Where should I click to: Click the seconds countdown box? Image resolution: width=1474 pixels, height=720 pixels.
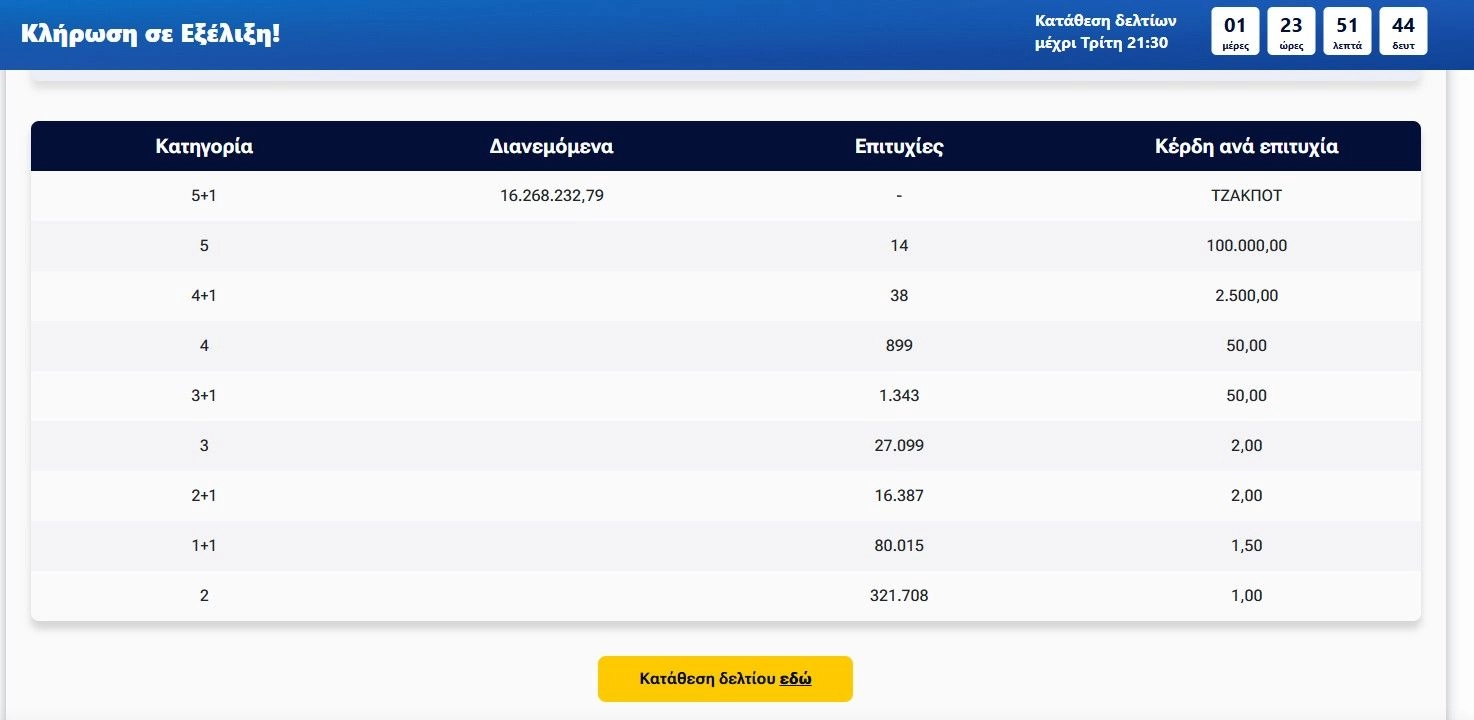[x=1403, y=31]
